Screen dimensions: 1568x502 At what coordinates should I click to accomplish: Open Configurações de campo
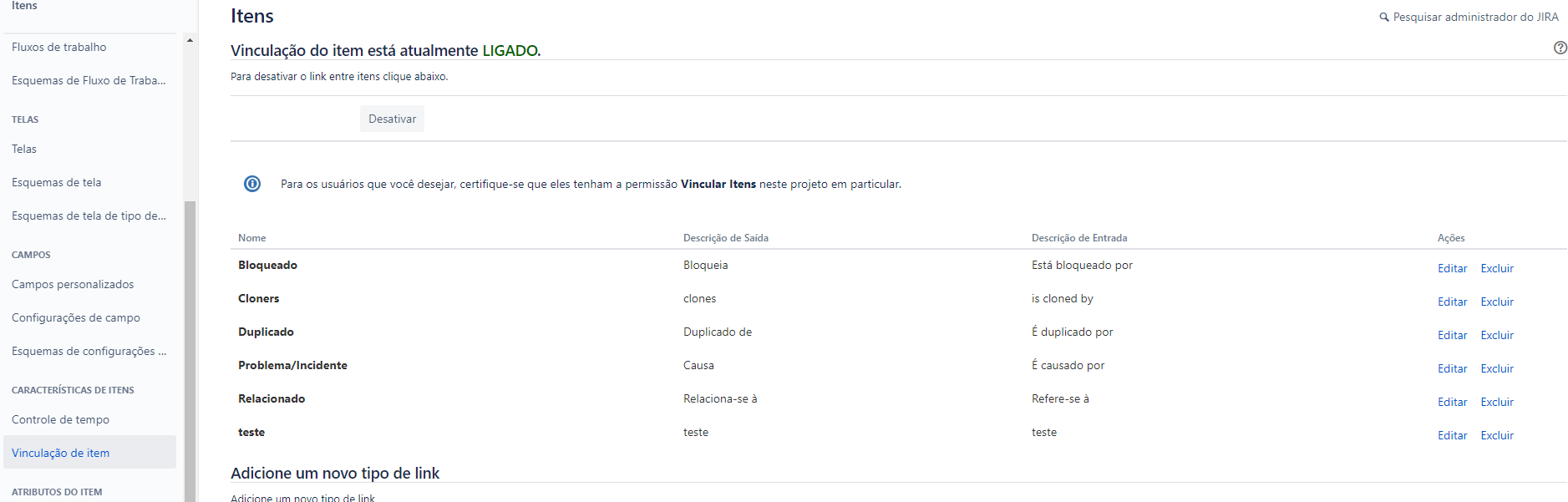pyautogui.click(x=76, y=318)
